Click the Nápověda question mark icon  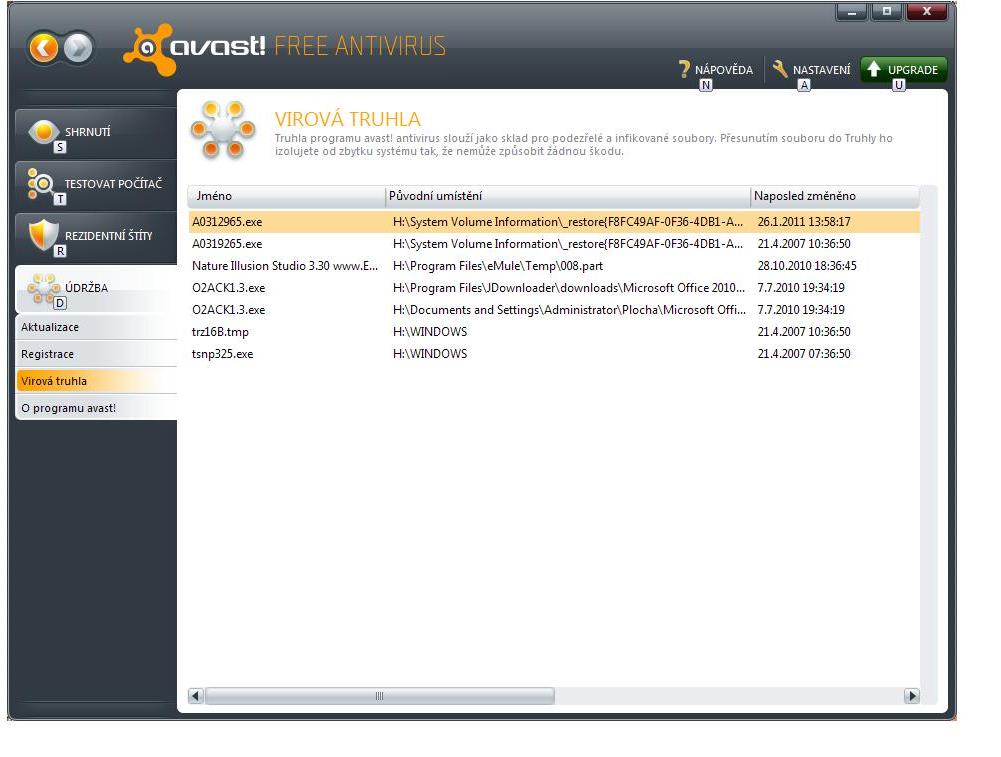click(685, 69)
